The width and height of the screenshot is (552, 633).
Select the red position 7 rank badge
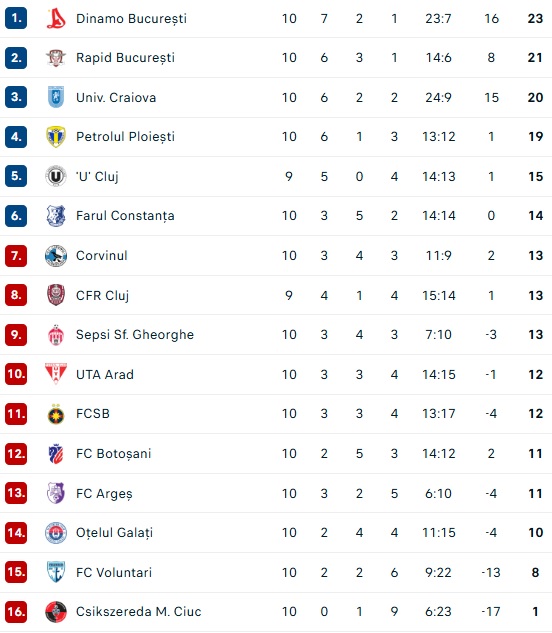[16, 256]
